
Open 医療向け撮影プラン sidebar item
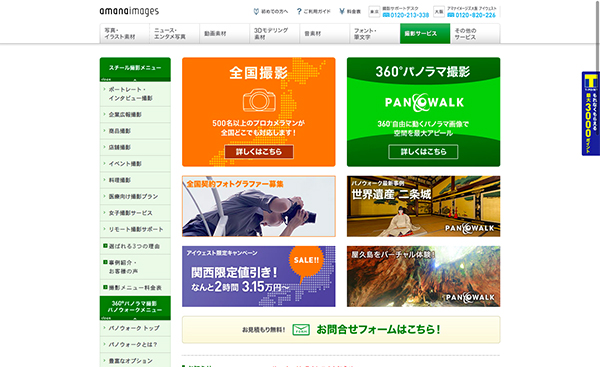click(135, 197)
